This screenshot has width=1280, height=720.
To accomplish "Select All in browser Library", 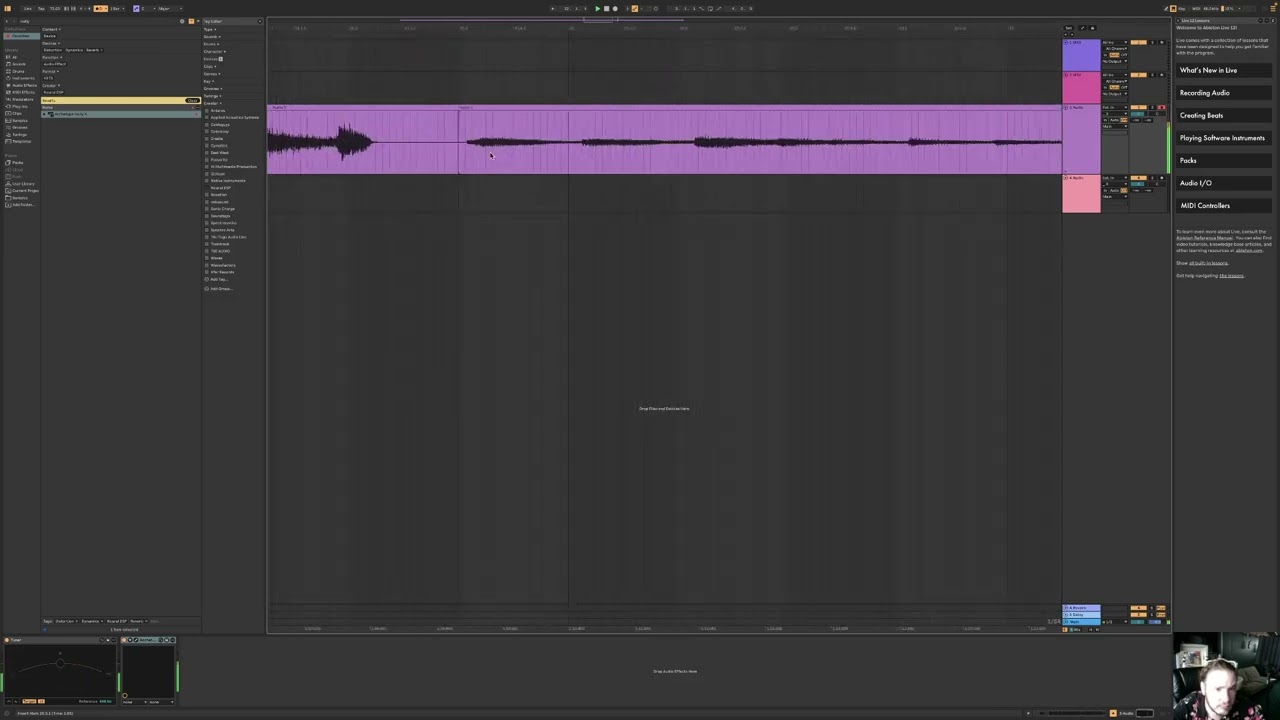I will point(13,57).
